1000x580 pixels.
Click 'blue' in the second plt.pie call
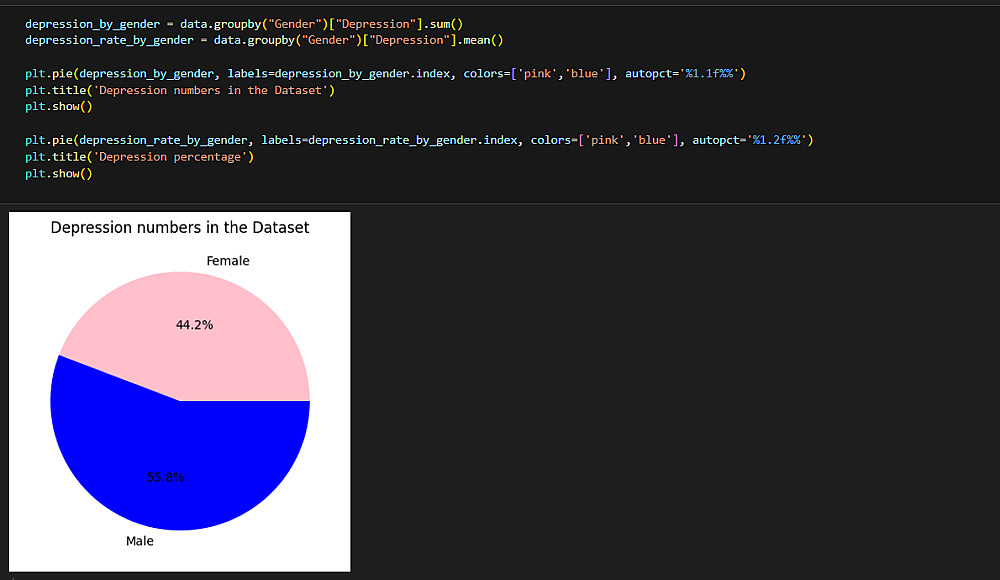tap(651, 140)
